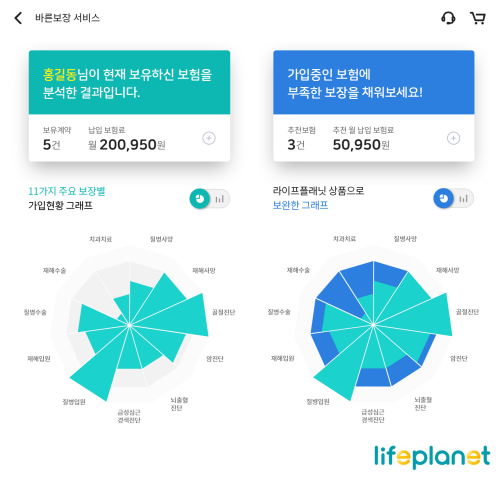Expand recommended insurance details plus icon
The image size is (500, 477).
click(453, 138)
